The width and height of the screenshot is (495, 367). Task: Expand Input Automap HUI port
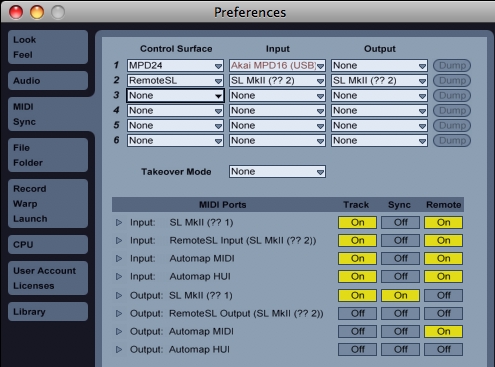tap(119, 276)
